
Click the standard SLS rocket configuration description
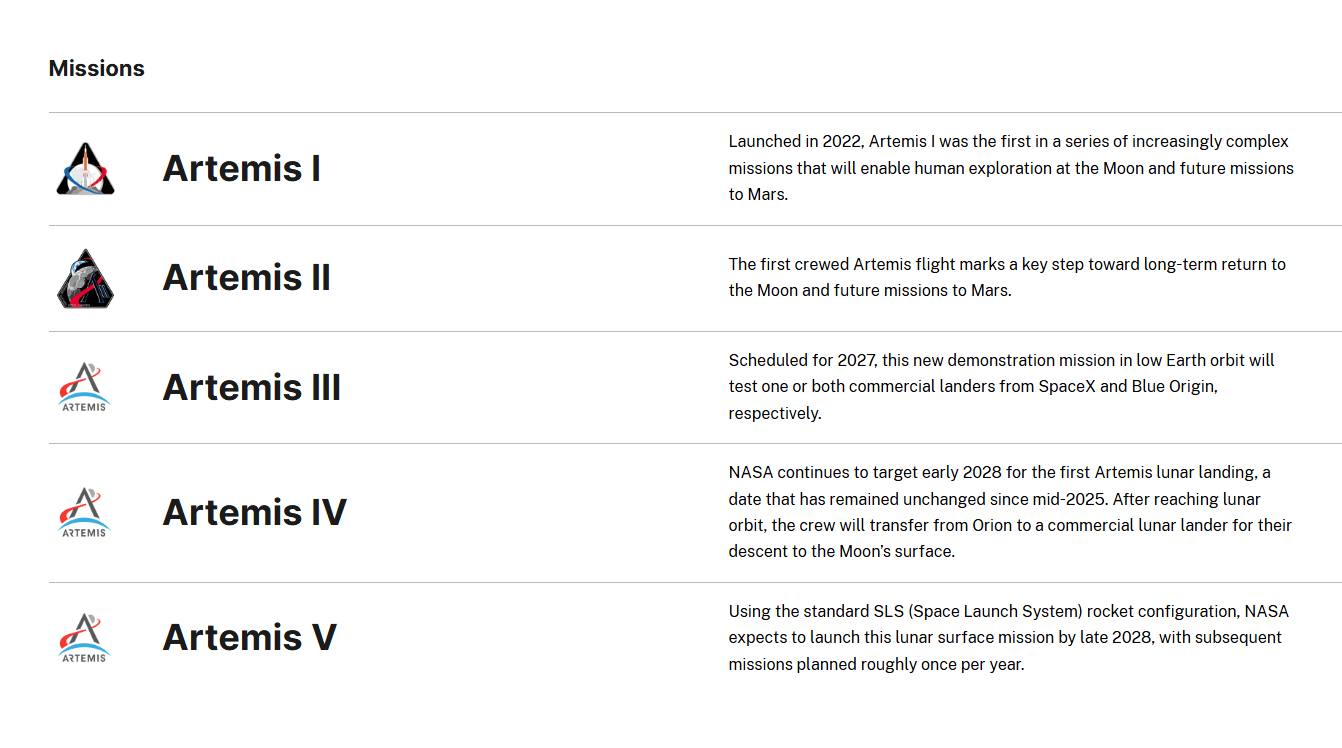pyautogui.click(x=1006, y=637)
